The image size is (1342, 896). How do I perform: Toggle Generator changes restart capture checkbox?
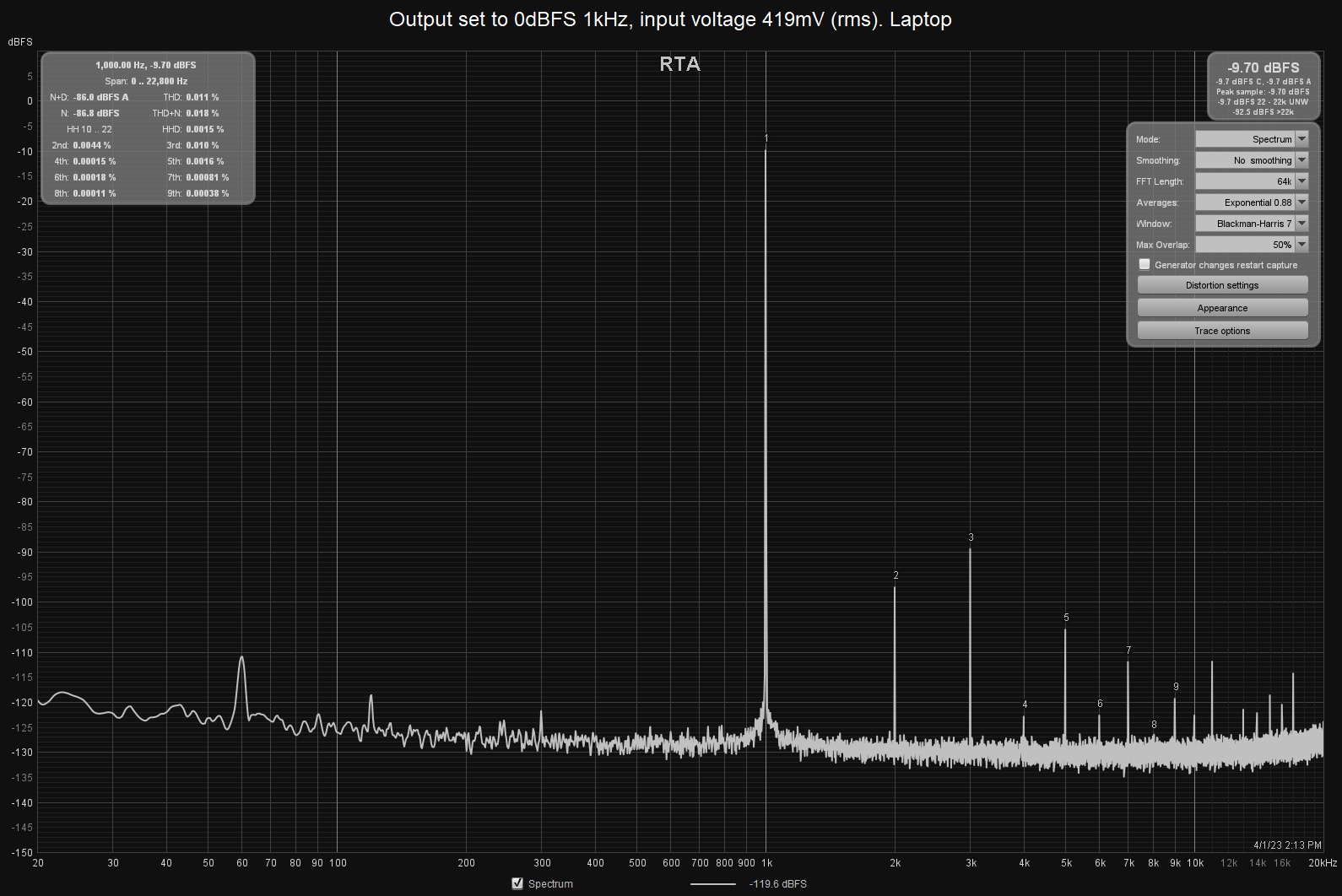pyautogui.click(x=1144, y=264)
